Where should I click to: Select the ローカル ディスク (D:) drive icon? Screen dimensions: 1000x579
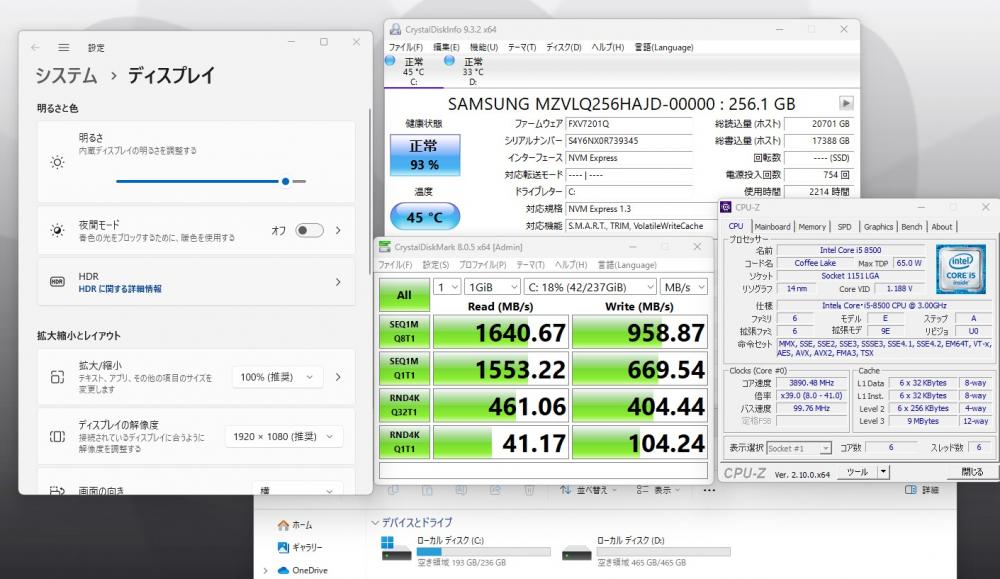[577, 552]
